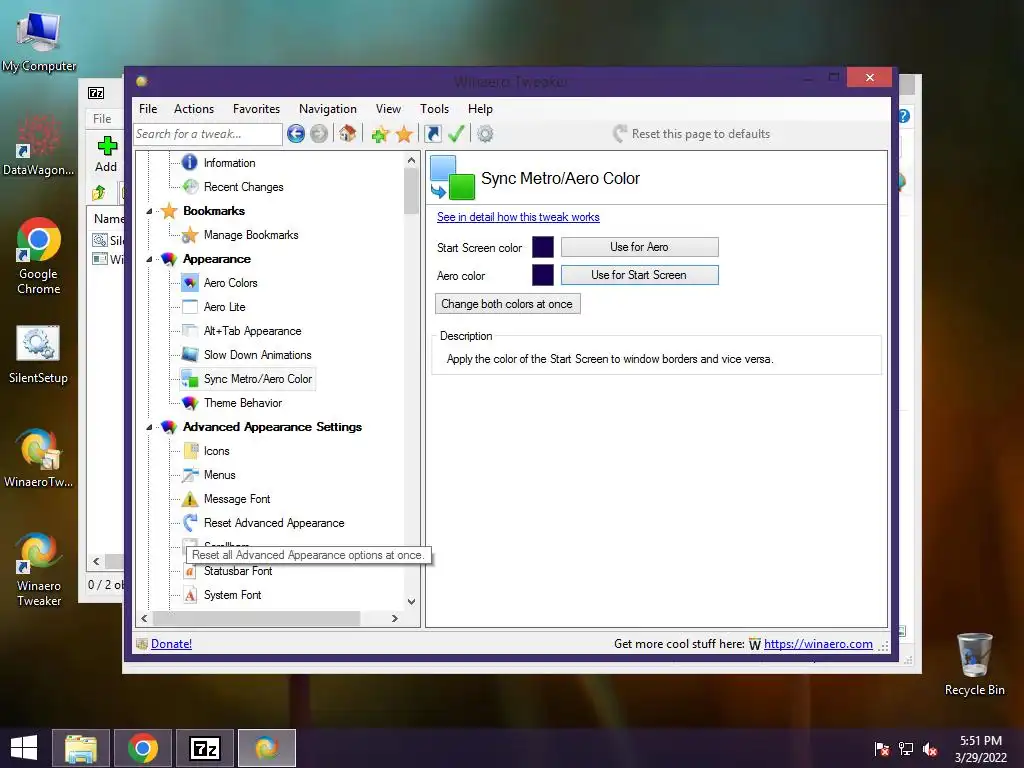
Task: Click the volume tray icon
Action: point(930,749)
